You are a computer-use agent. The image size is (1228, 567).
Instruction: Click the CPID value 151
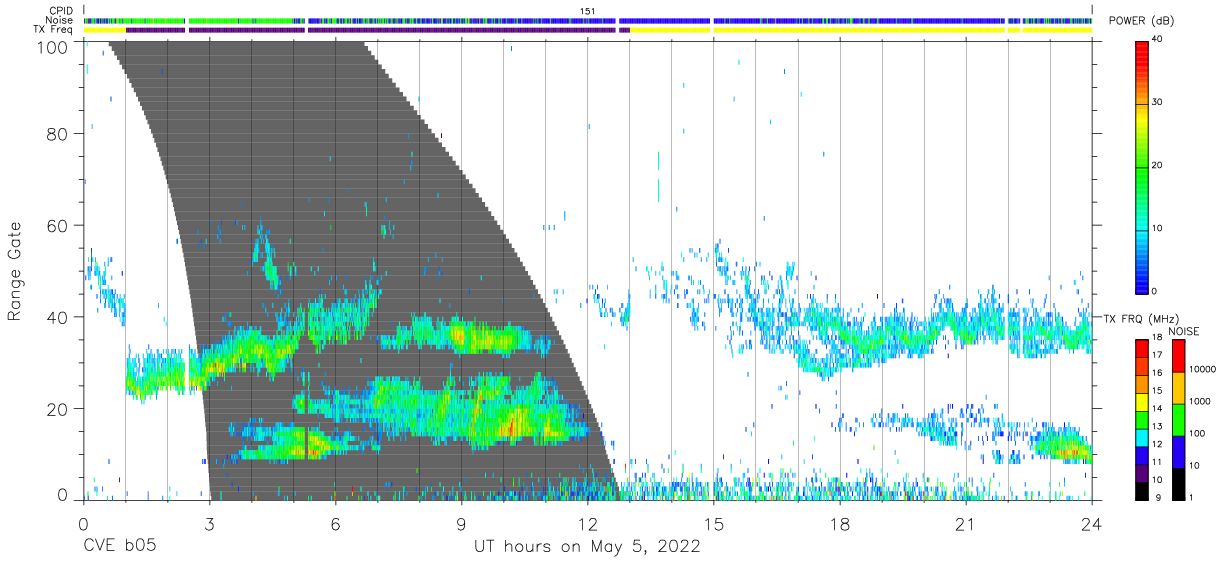point(588,11)
